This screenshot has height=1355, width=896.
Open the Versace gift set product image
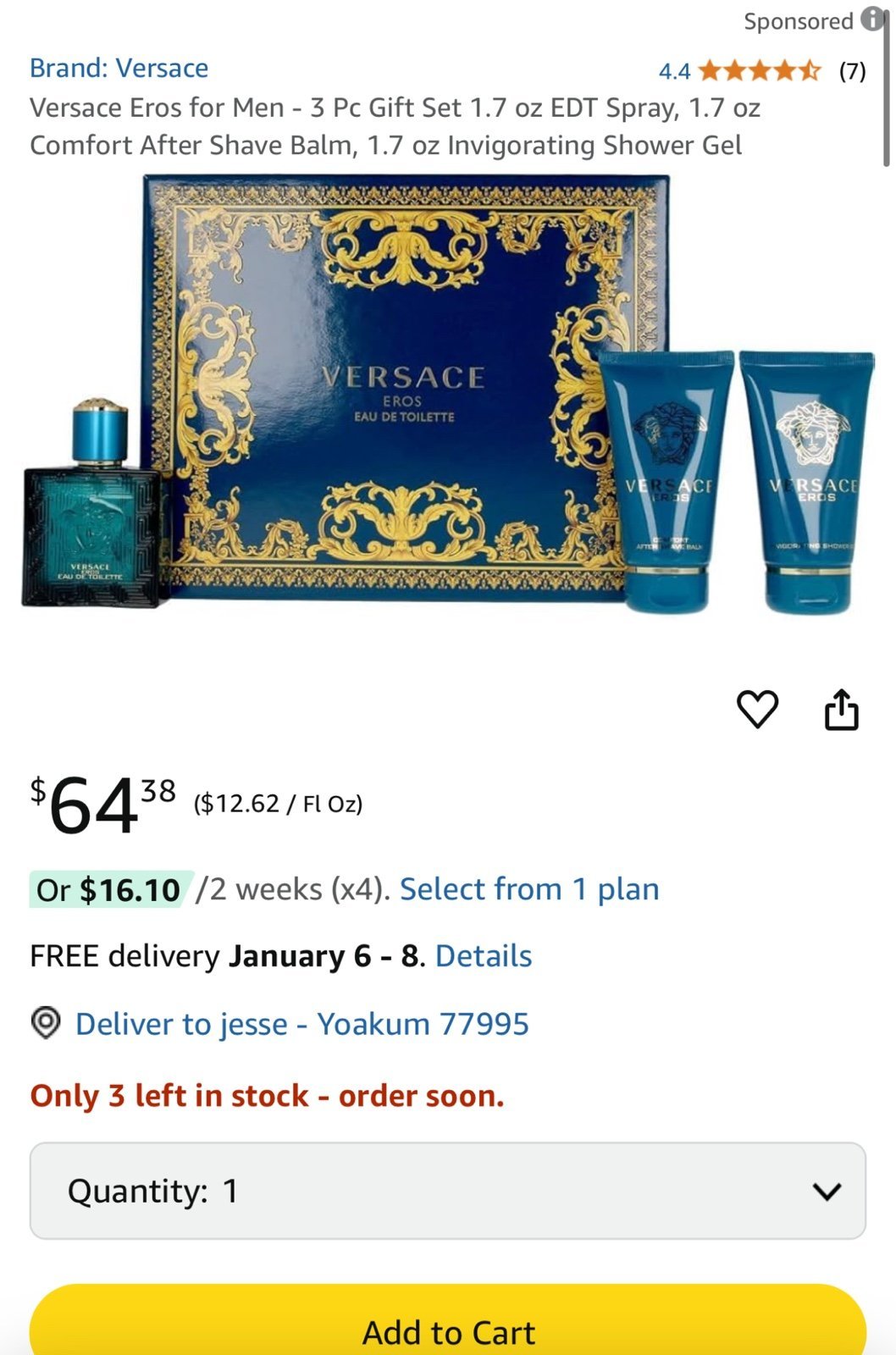[447, 394]
